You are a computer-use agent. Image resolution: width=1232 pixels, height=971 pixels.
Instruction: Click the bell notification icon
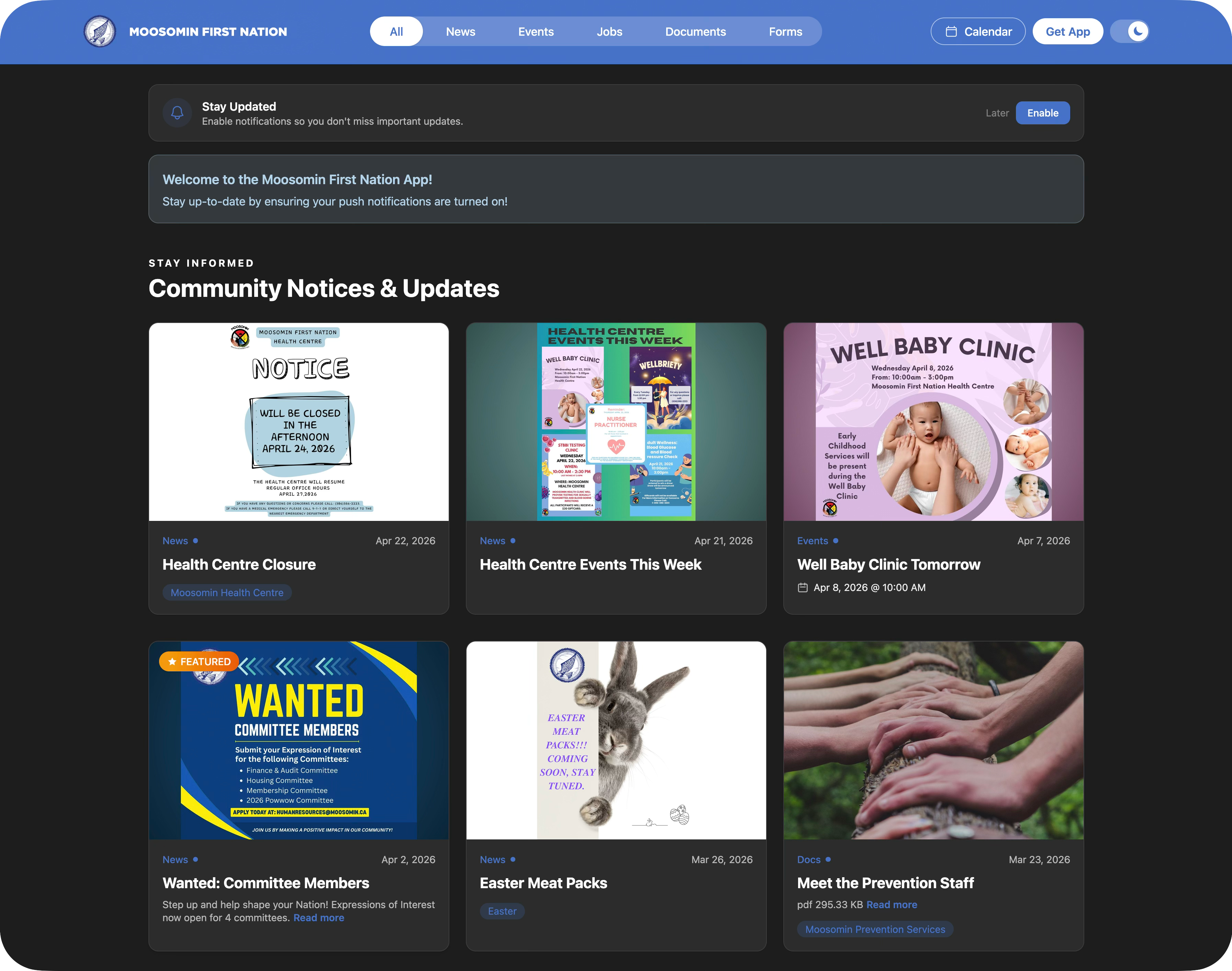177,113
